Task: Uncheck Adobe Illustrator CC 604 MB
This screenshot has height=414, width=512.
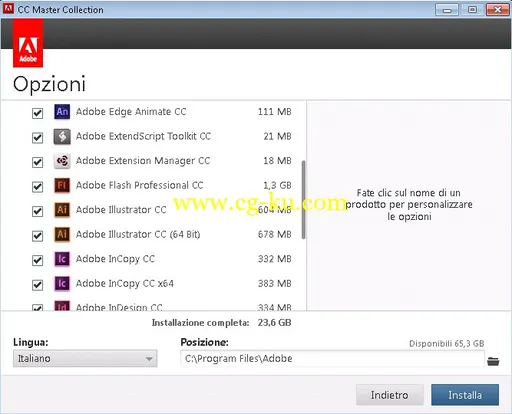Action: (37, 211)
